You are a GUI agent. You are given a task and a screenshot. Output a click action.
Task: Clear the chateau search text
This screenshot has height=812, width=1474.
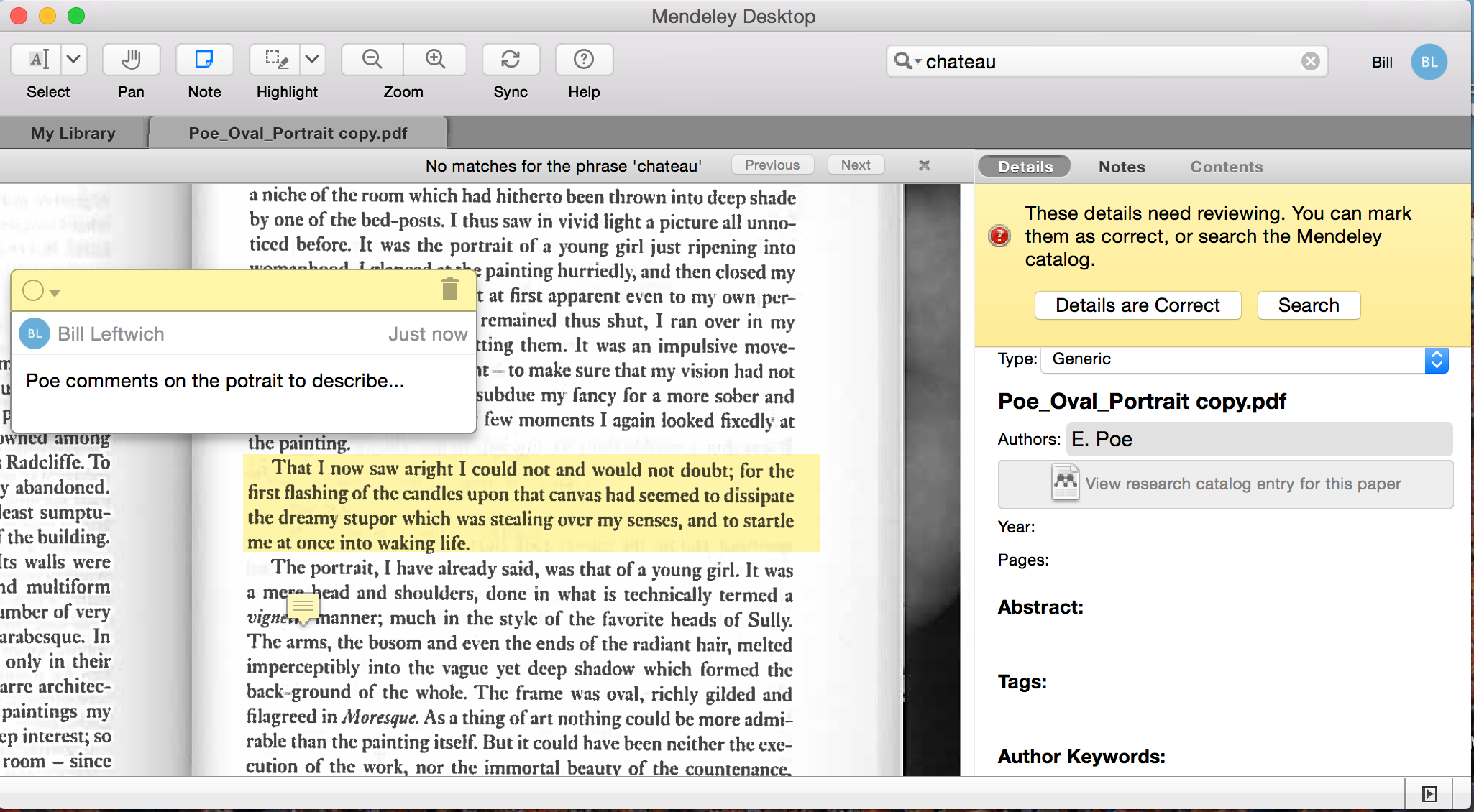[1311, 61]
